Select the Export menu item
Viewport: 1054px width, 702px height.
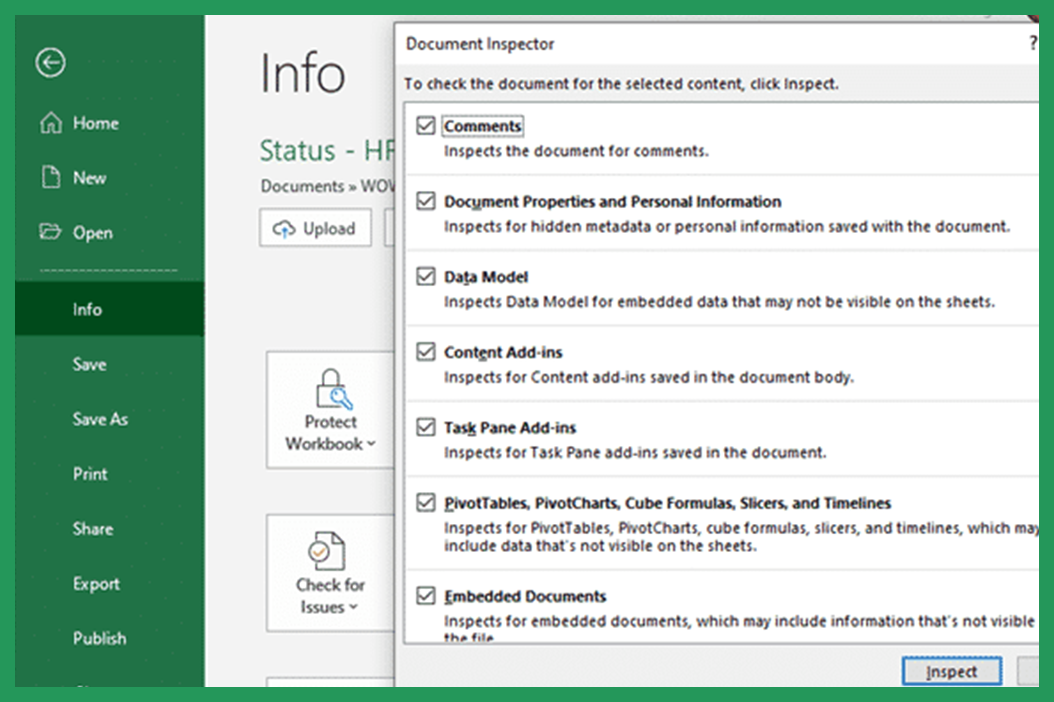95,583
